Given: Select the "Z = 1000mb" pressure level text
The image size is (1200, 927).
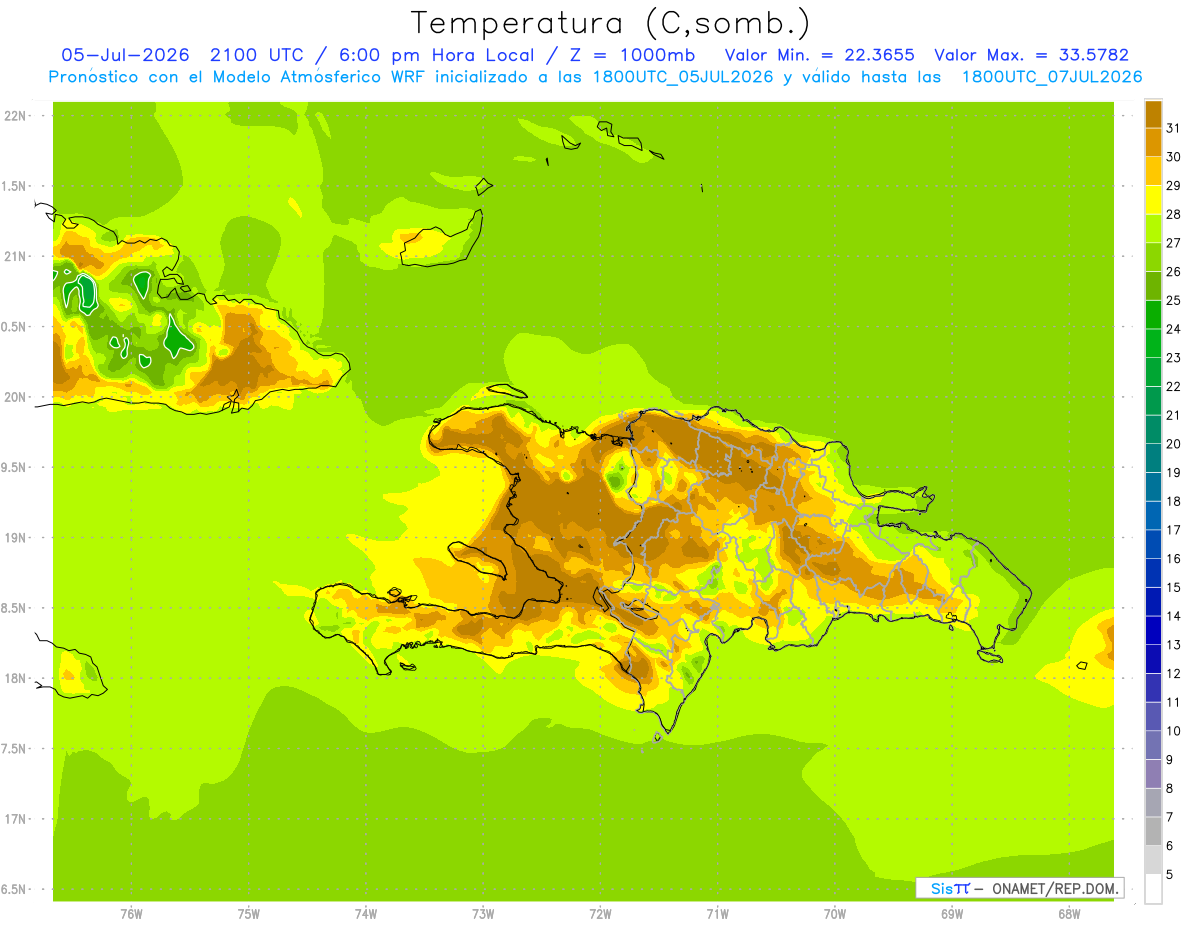Looking at the screenshot, I should pyautogui.click(x=631, y=55).
